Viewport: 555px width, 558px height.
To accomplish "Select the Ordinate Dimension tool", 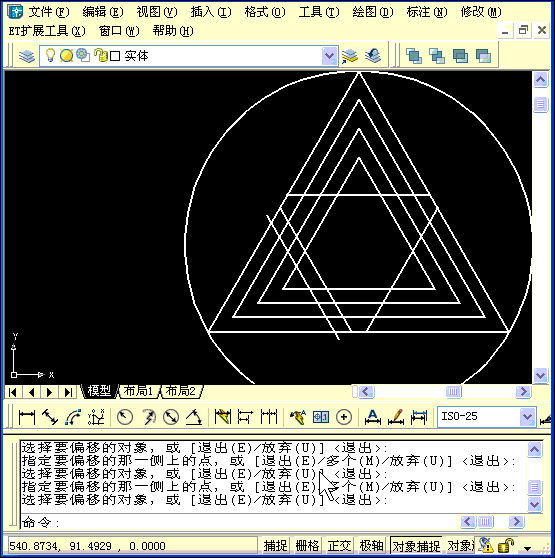I will click(x=96, y=417).
